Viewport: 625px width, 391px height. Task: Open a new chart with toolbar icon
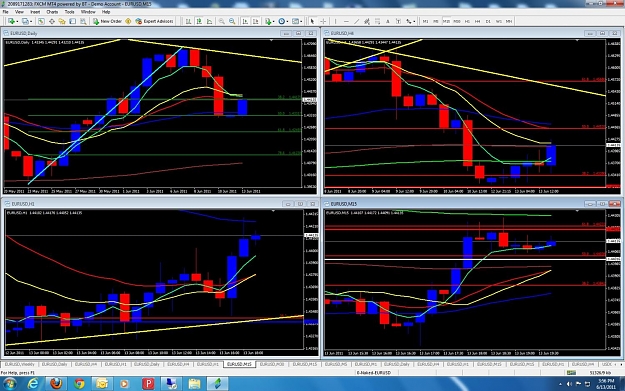click(x=11, y=21)
